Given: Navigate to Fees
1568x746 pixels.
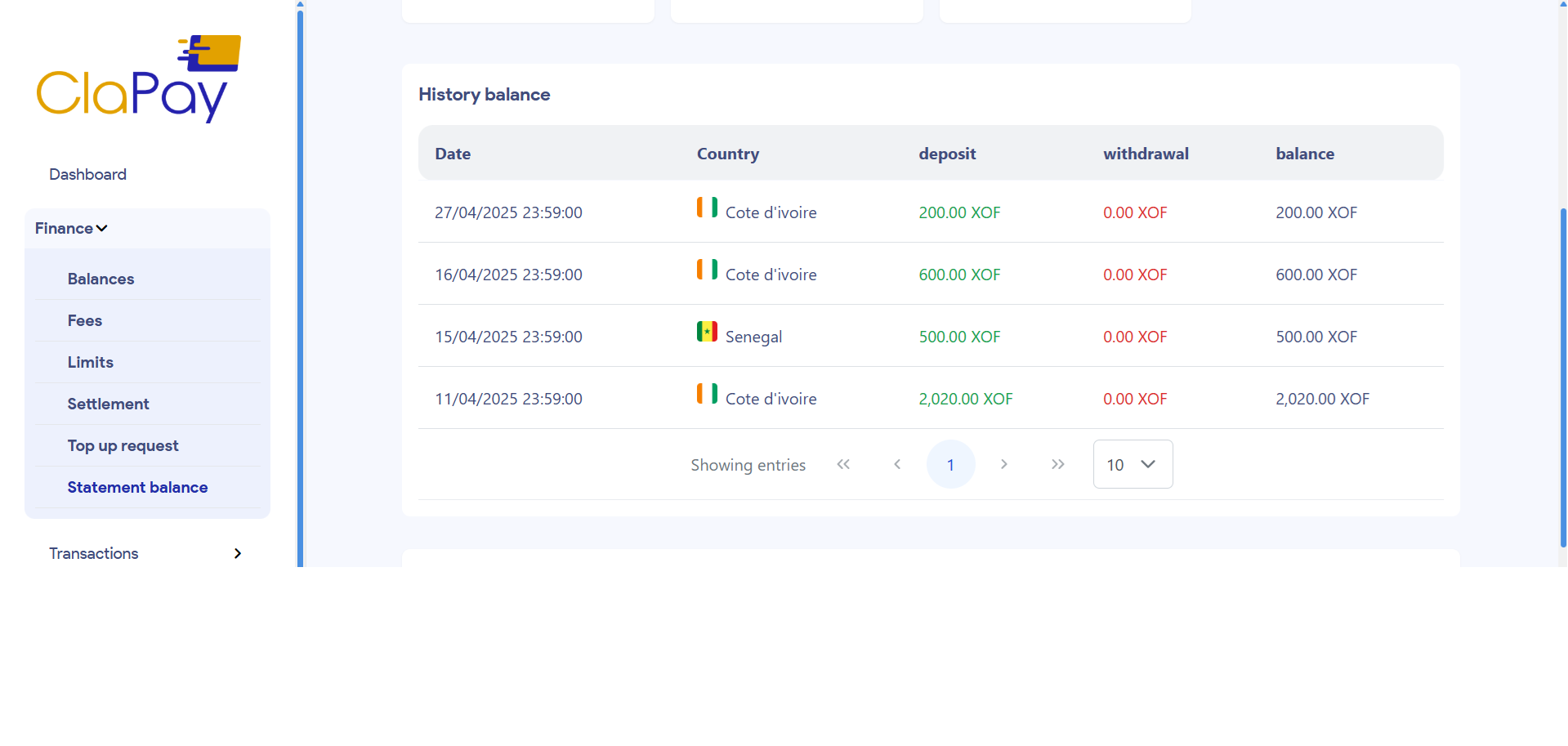Looking at the screenshot, I should click(x=85, y=320).
